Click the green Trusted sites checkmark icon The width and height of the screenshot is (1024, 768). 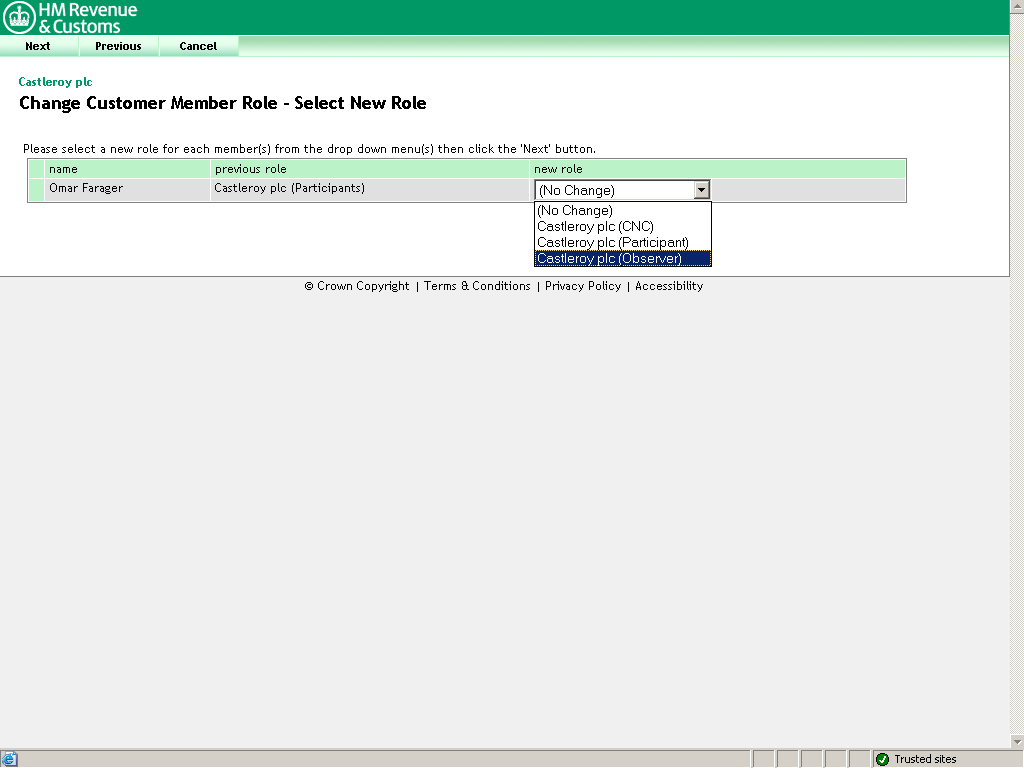[x=882, y=759]
